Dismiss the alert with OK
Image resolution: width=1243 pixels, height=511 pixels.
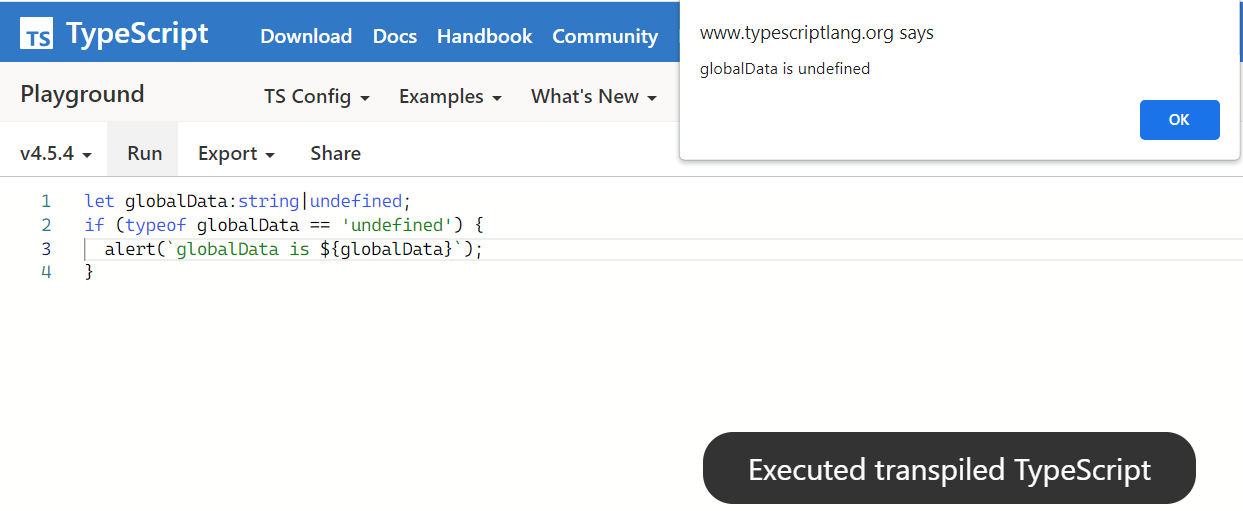tap(1179, 120)
